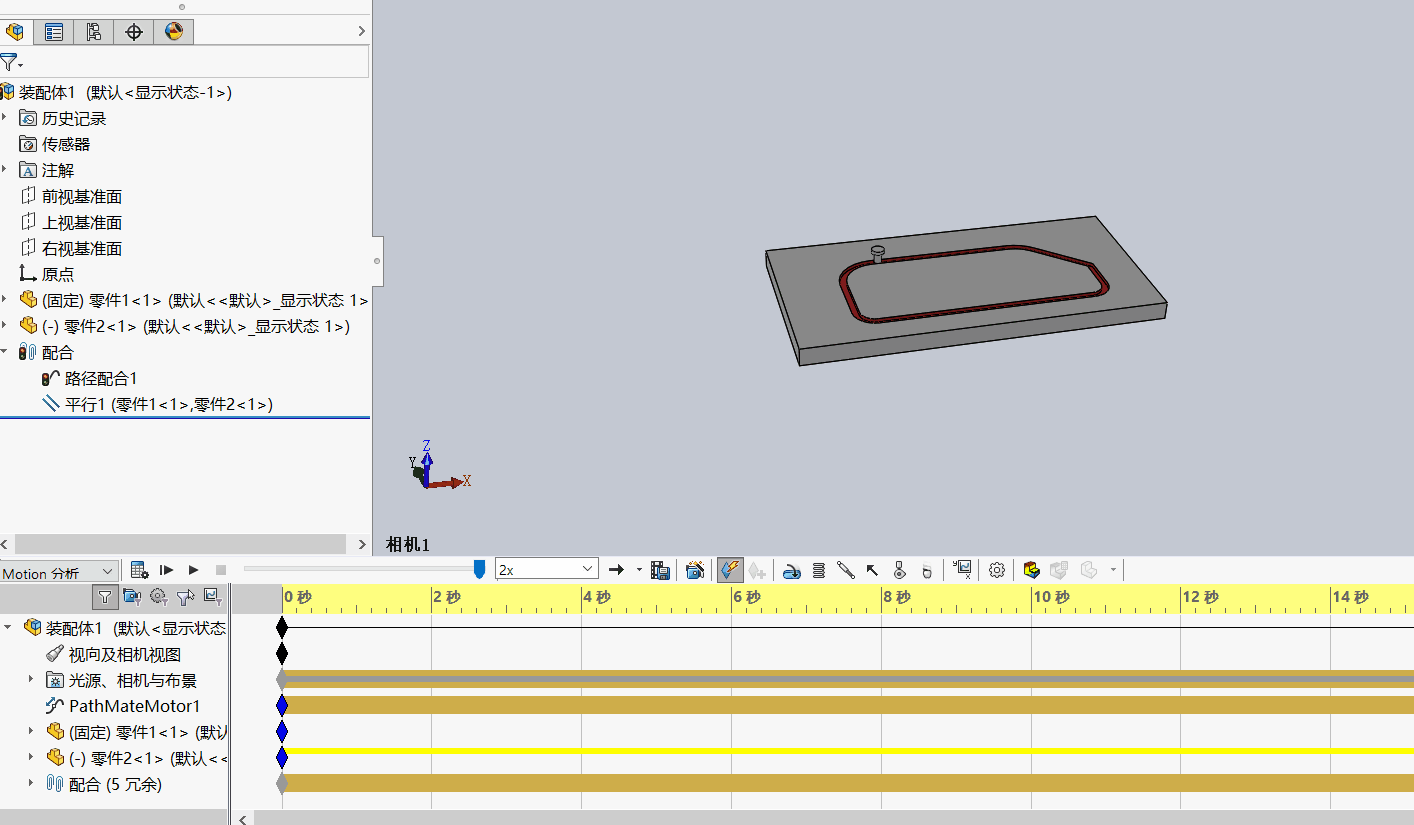Viewport: 1414px width, 825px height.
Task: Open the feature tree filter funnel
Action: pos(10,62)
